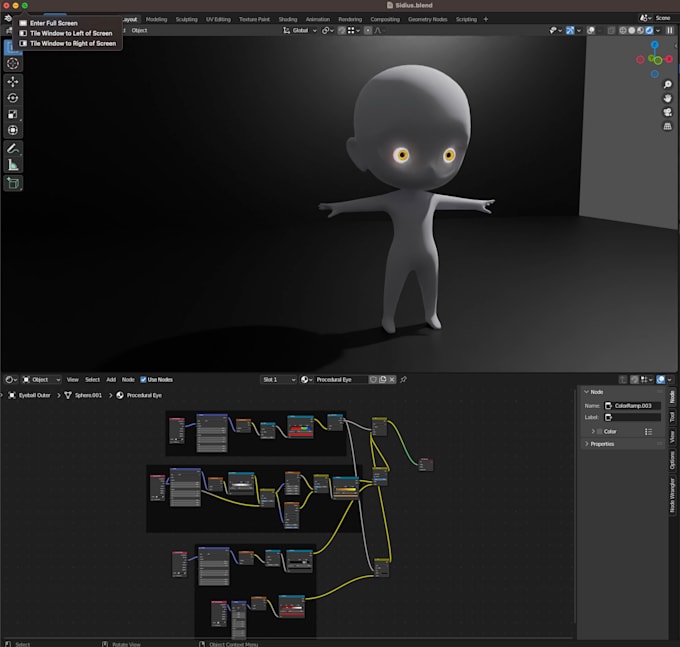Select the Add Cube tool
The width and height of the screenshot is (680, 647).
13,183
